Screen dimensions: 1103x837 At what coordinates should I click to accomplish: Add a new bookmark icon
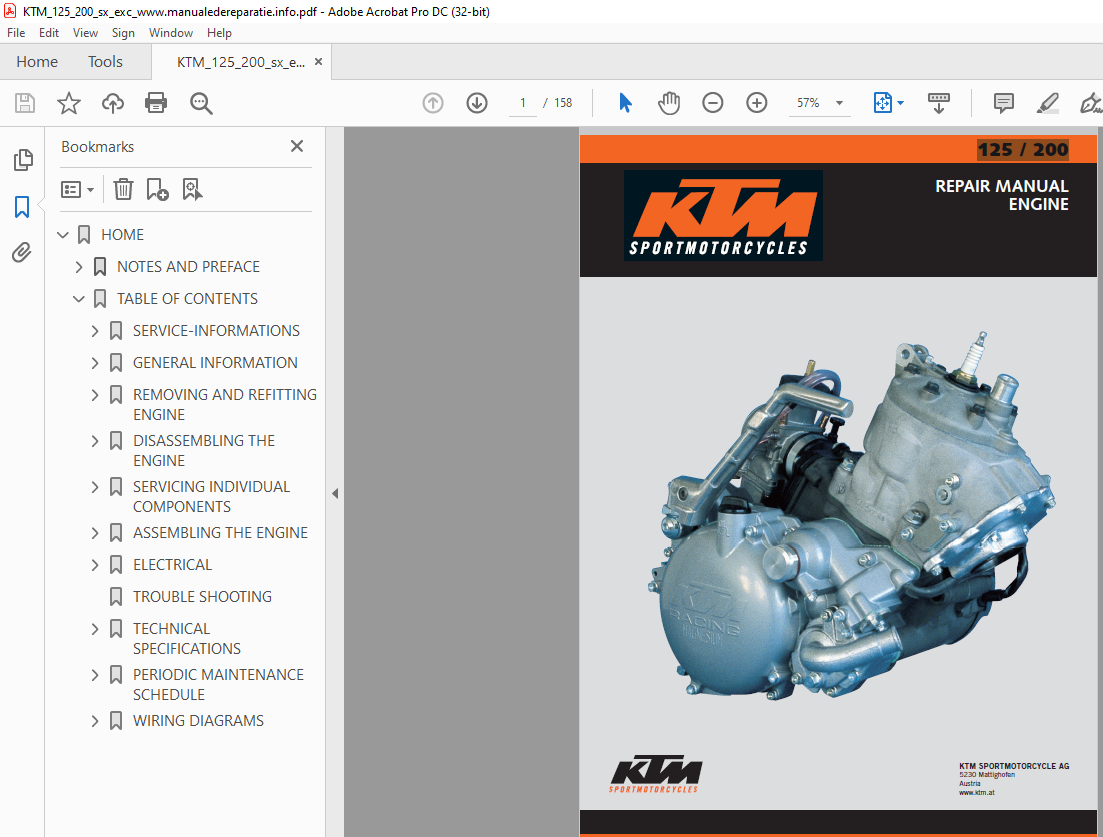pyautogui.click(x=157, y=189)
